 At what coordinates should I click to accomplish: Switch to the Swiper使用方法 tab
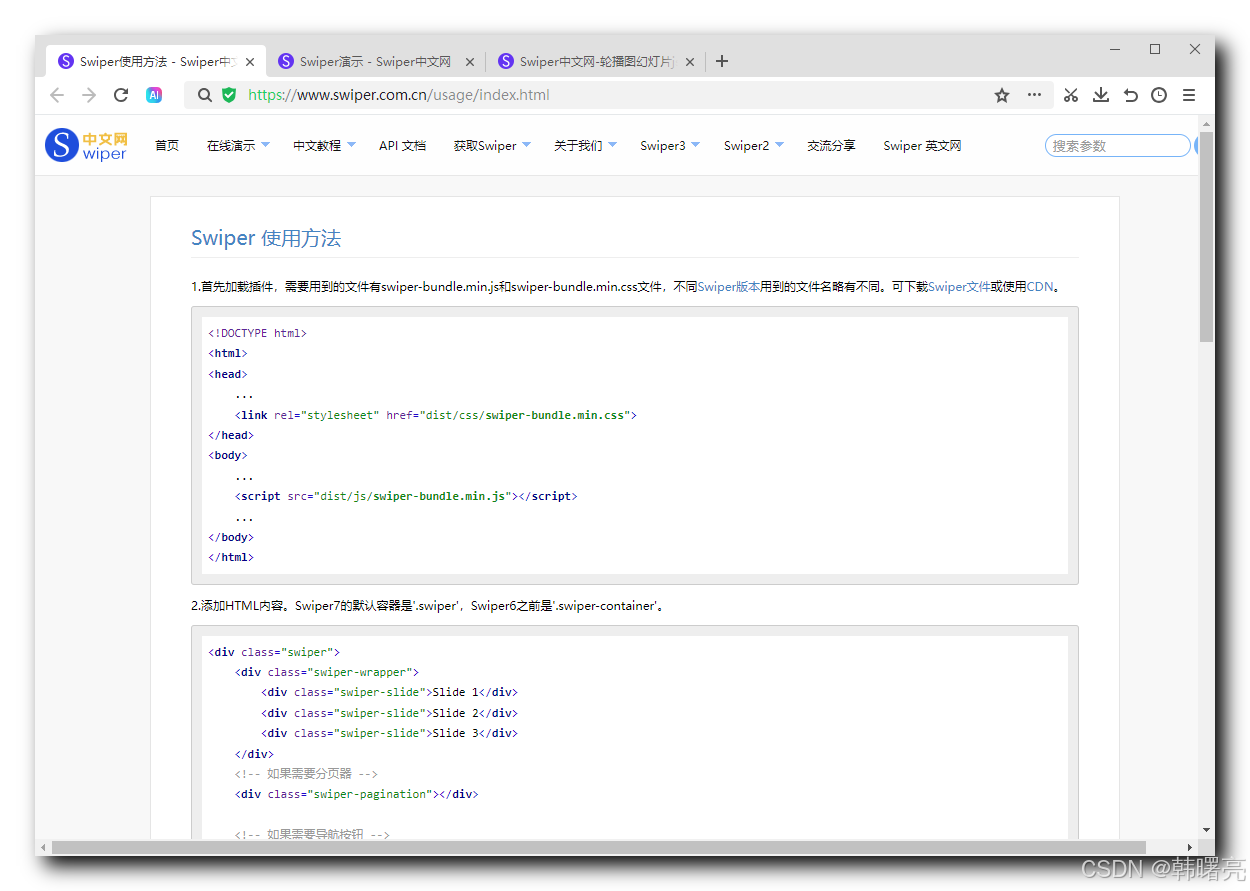(x=156, y=62)
